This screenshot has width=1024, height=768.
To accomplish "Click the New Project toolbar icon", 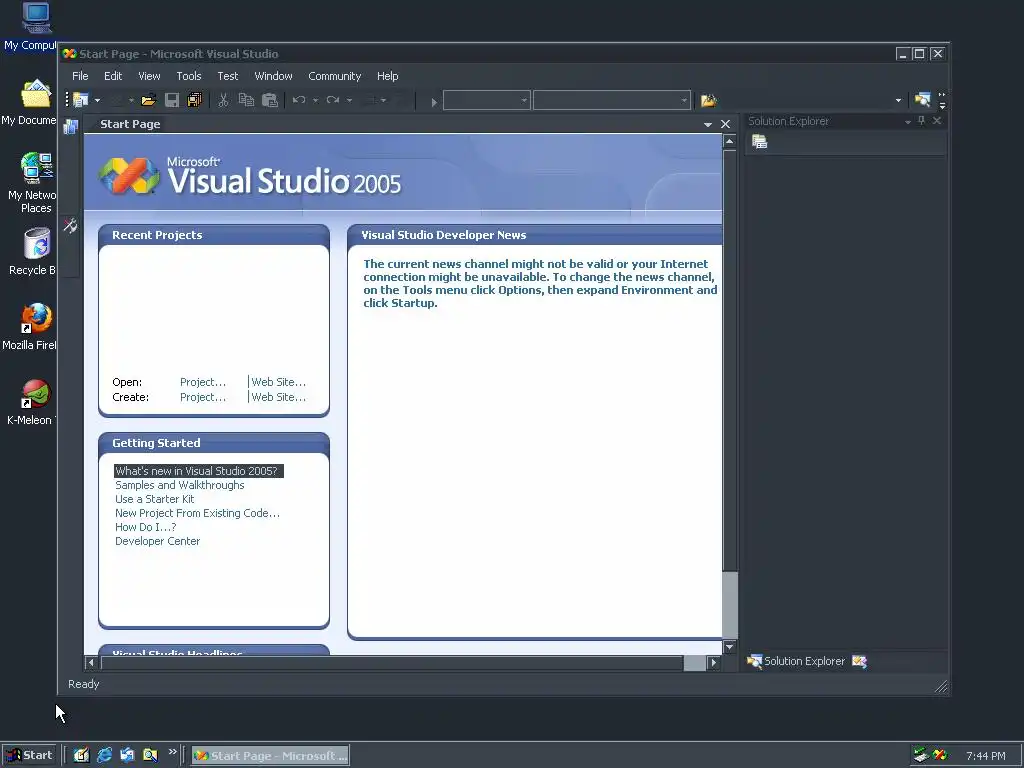I will pos(81,100).
